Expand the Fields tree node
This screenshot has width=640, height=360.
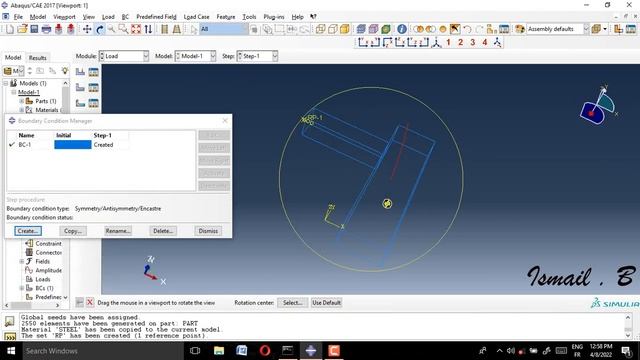(22, 261)
